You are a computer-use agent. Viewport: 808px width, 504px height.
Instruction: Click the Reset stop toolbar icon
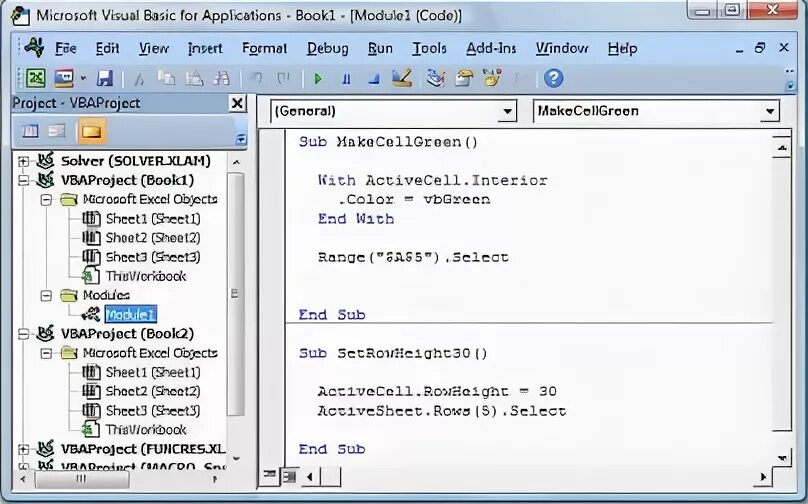pos(374,79)
